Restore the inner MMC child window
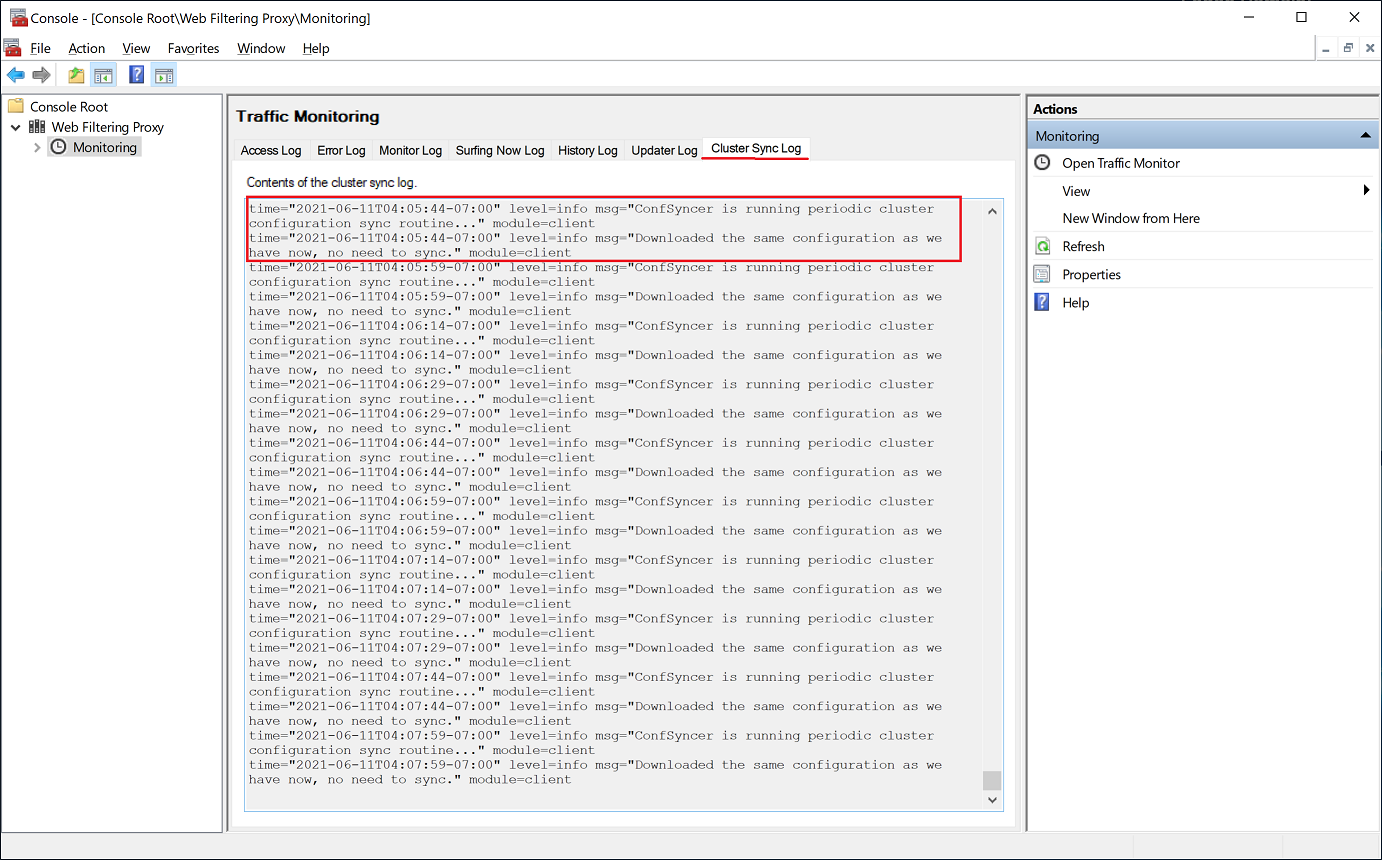Image resolution: width=1382 pixels, height=860 pixels. [1348, 48]
